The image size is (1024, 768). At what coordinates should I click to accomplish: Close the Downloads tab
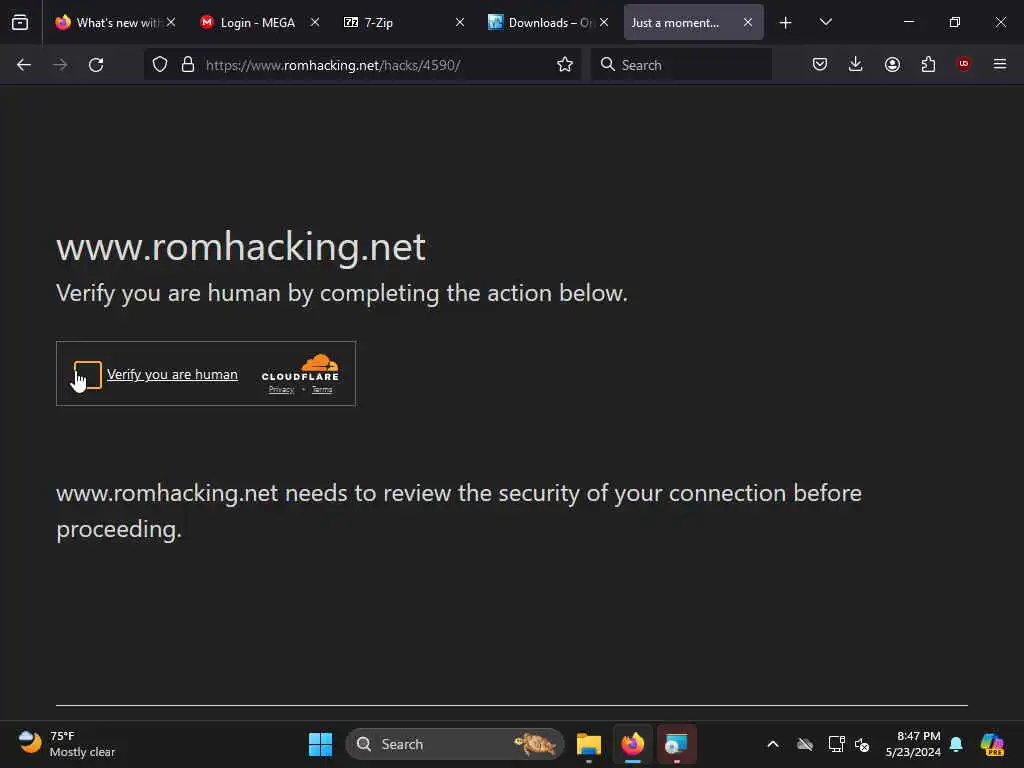pos(604,22)
